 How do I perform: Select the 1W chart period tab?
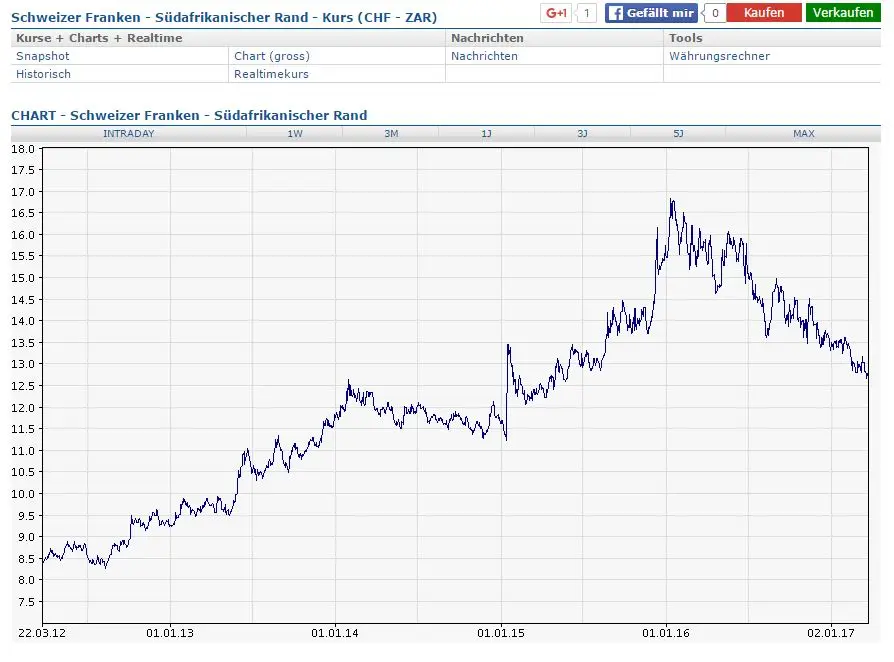point(295,133)
